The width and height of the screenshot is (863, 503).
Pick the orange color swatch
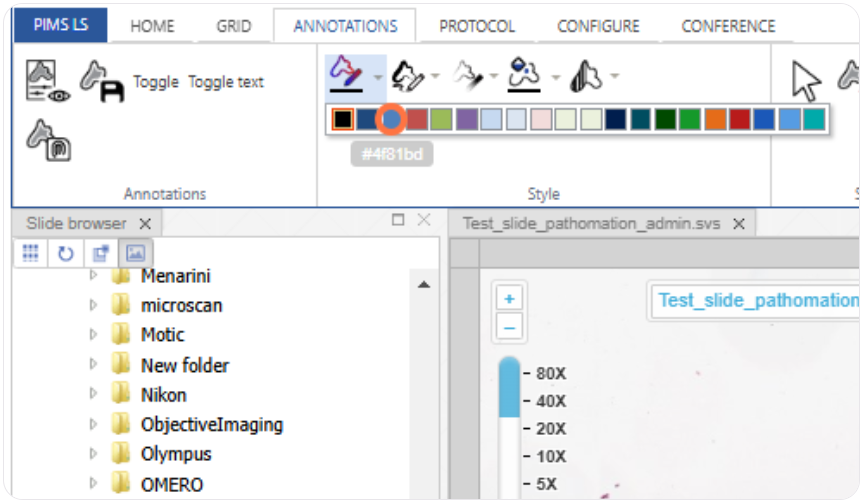tap(715, 120)
